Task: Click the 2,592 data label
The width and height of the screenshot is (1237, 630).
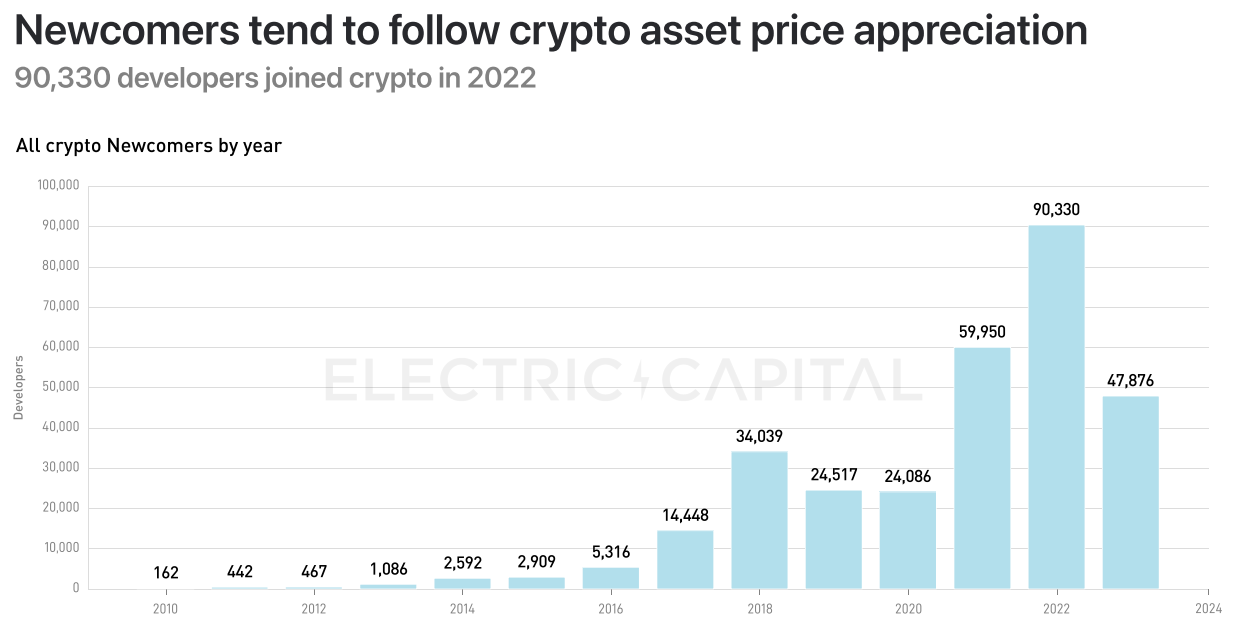Action: (x=462, y=564)
